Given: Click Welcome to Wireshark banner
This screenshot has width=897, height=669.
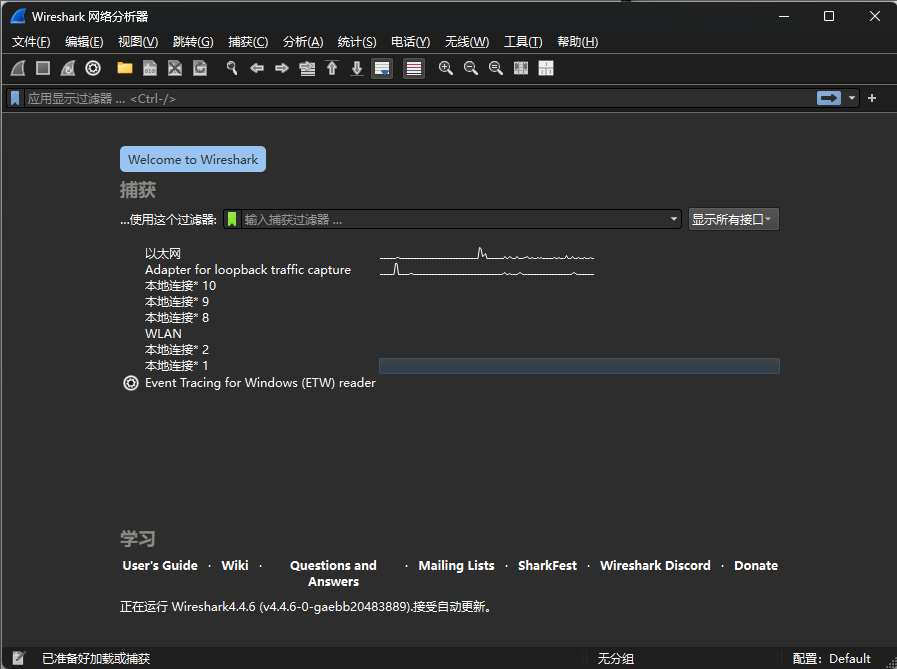Looking at the screenshot, I should tap(193, 159).
